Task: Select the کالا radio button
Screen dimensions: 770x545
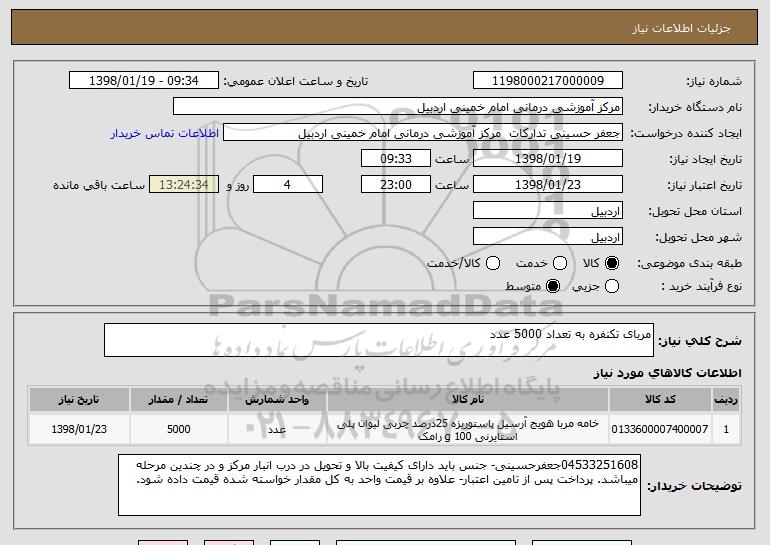Action: coord(612,264)
